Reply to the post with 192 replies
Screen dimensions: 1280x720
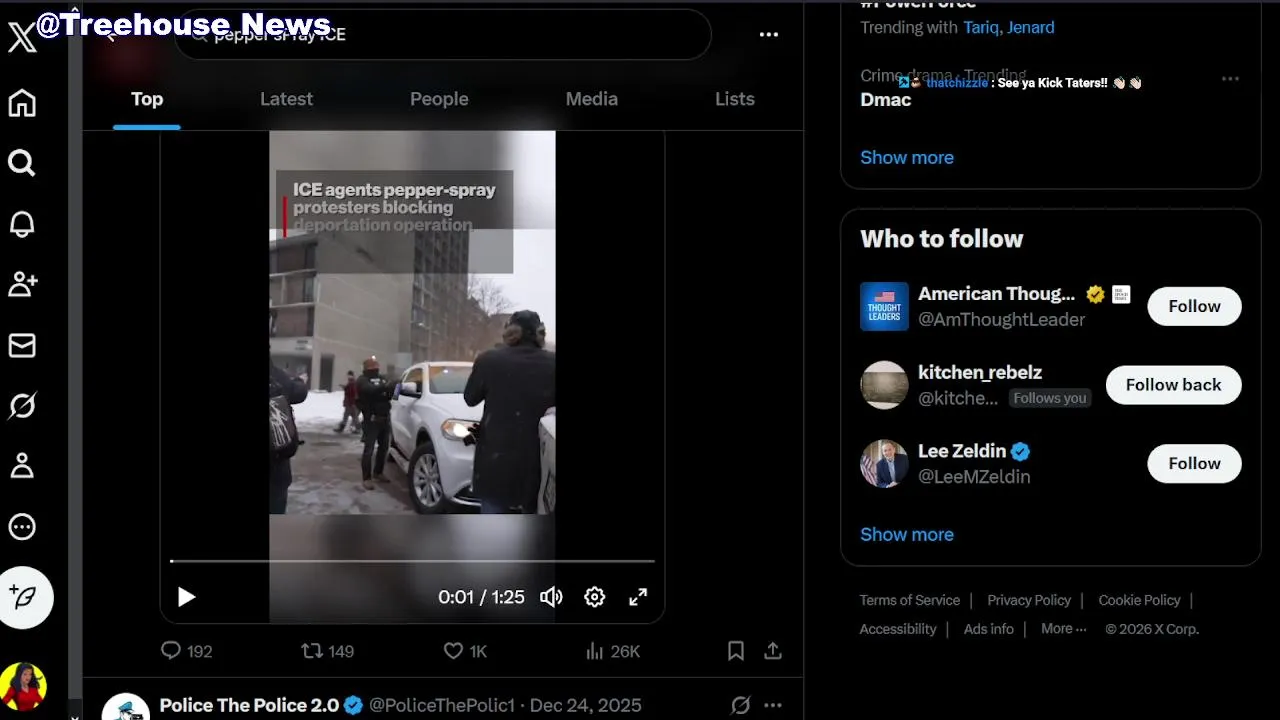click(x=187, y=651)
